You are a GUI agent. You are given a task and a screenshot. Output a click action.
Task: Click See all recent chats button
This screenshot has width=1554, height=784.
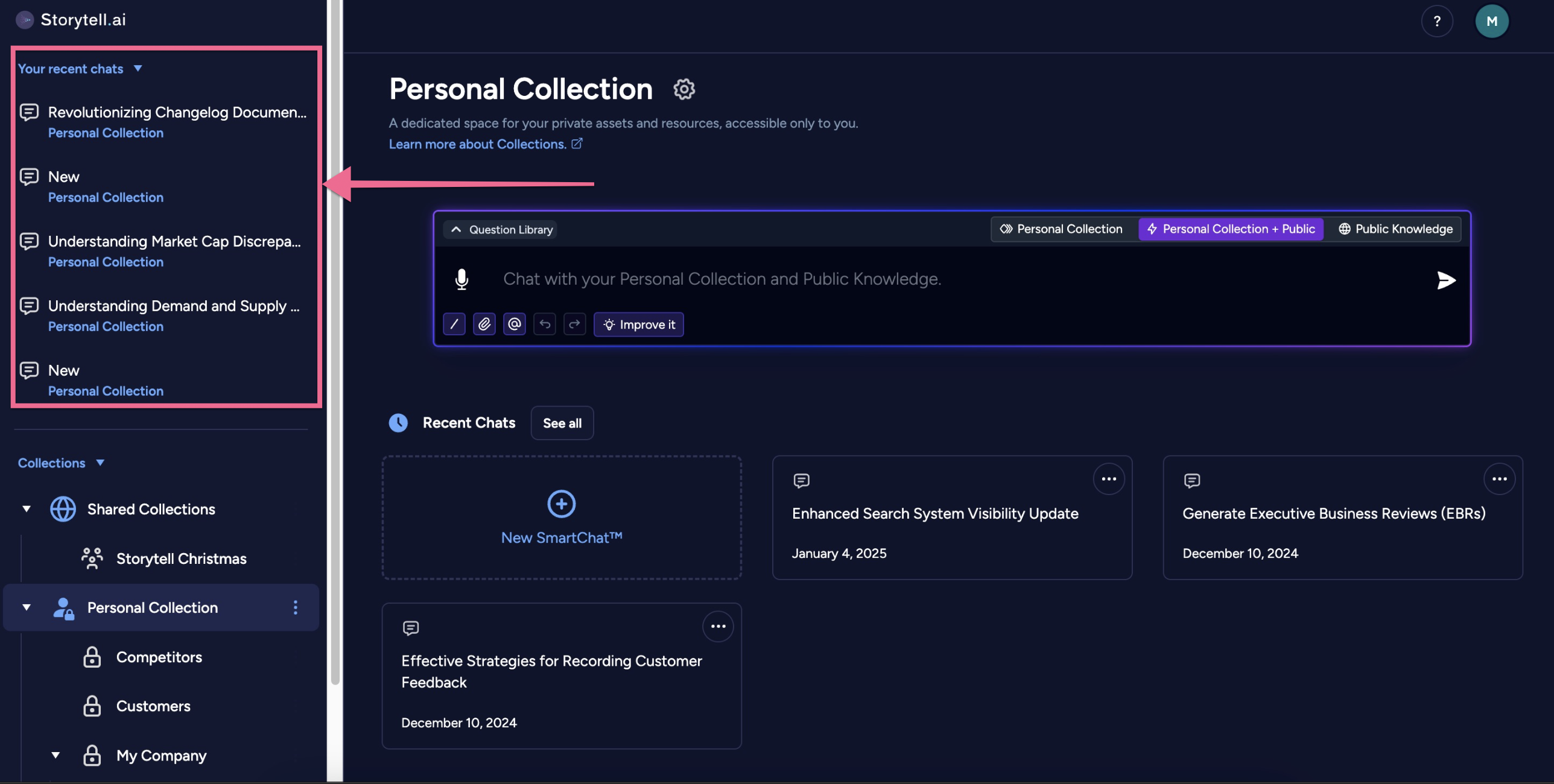[x=562, y=423]
